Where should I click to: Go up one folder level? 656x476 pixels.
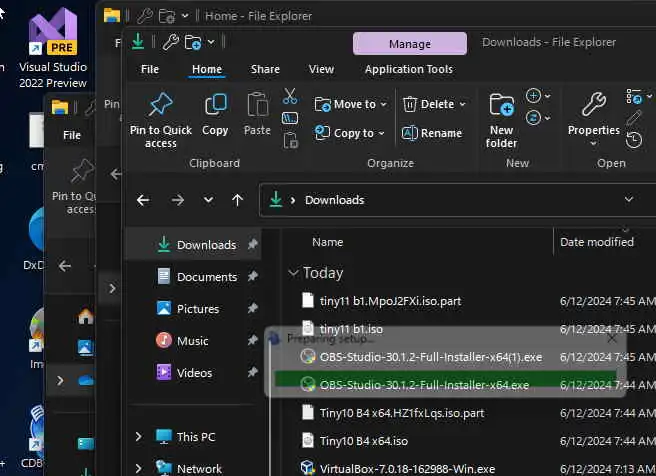click(x=237, y=200)
